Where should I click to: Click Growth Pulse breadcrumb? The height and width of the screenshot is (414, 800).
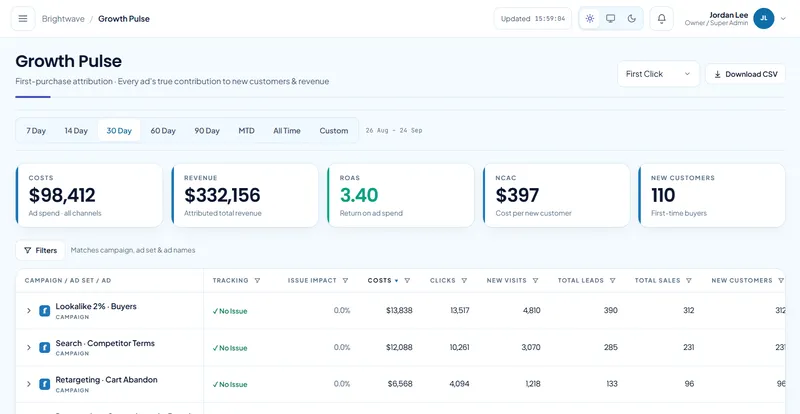pos(124,19)
